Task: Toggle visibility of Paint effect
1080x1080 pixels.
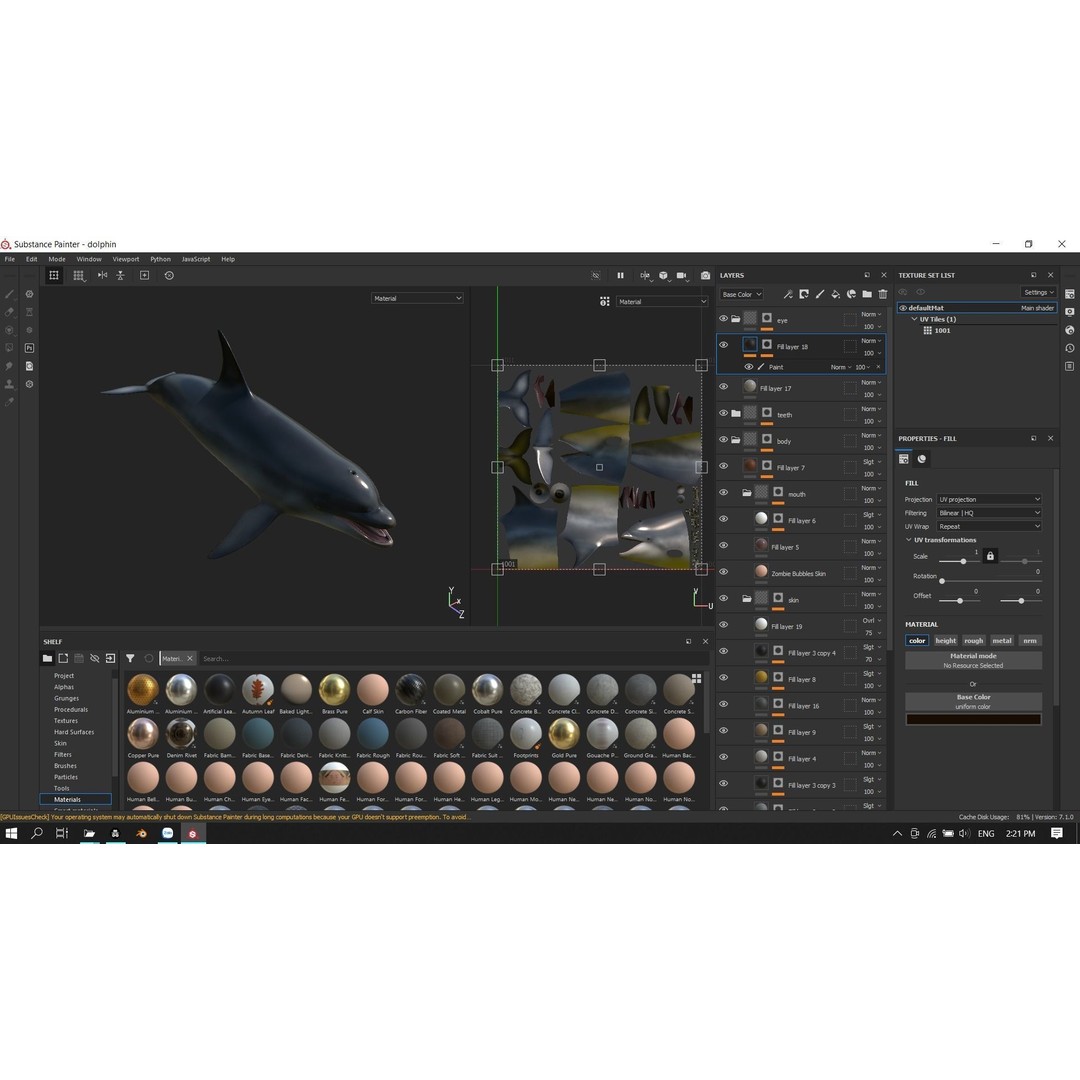Action: pos(749,367)
